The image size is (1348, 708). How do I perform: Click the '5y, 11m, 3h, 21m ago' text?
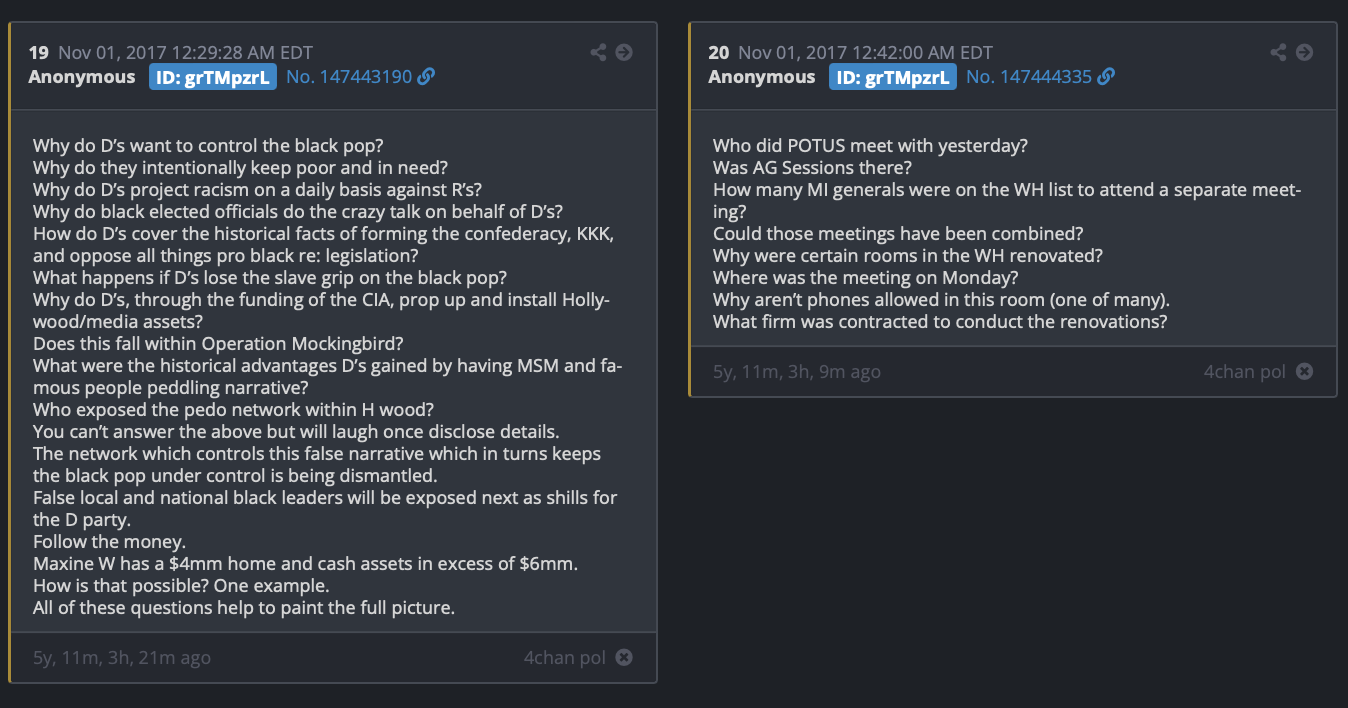point(122,657)
